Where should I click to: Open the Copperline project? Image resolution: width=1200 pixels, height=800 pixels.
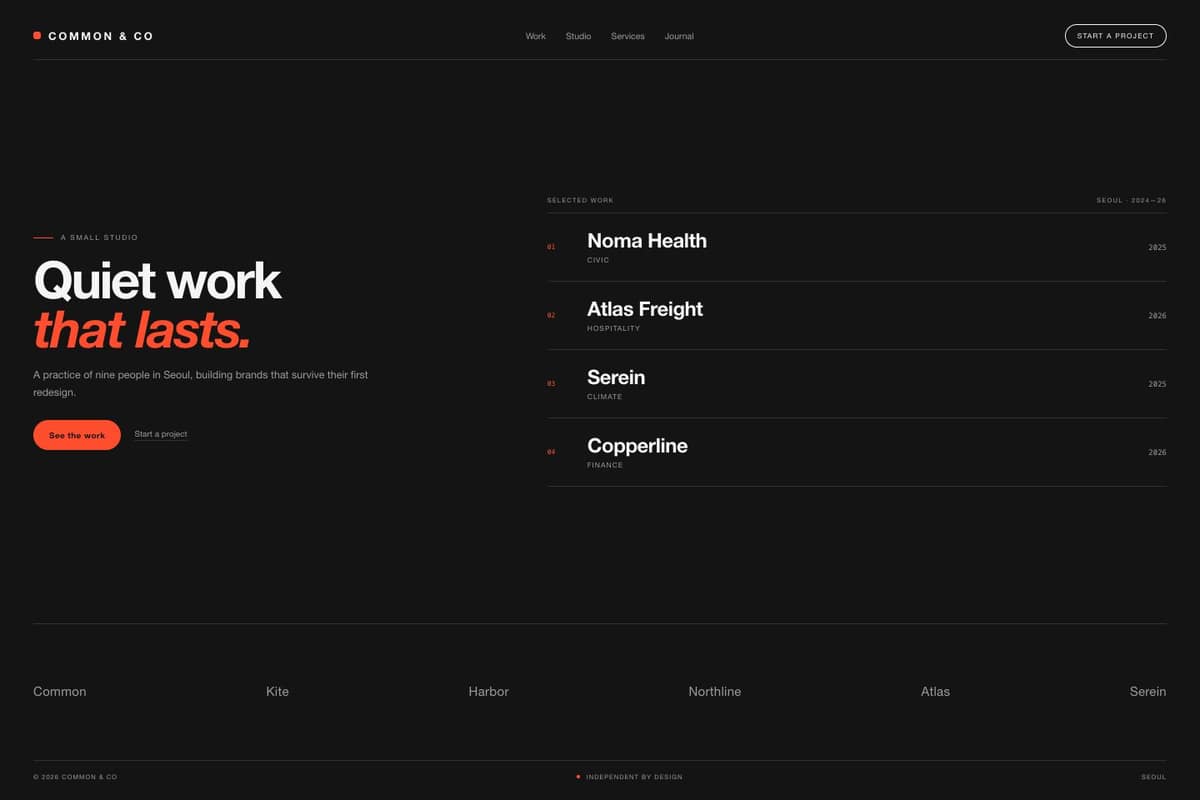coord(637,446)
